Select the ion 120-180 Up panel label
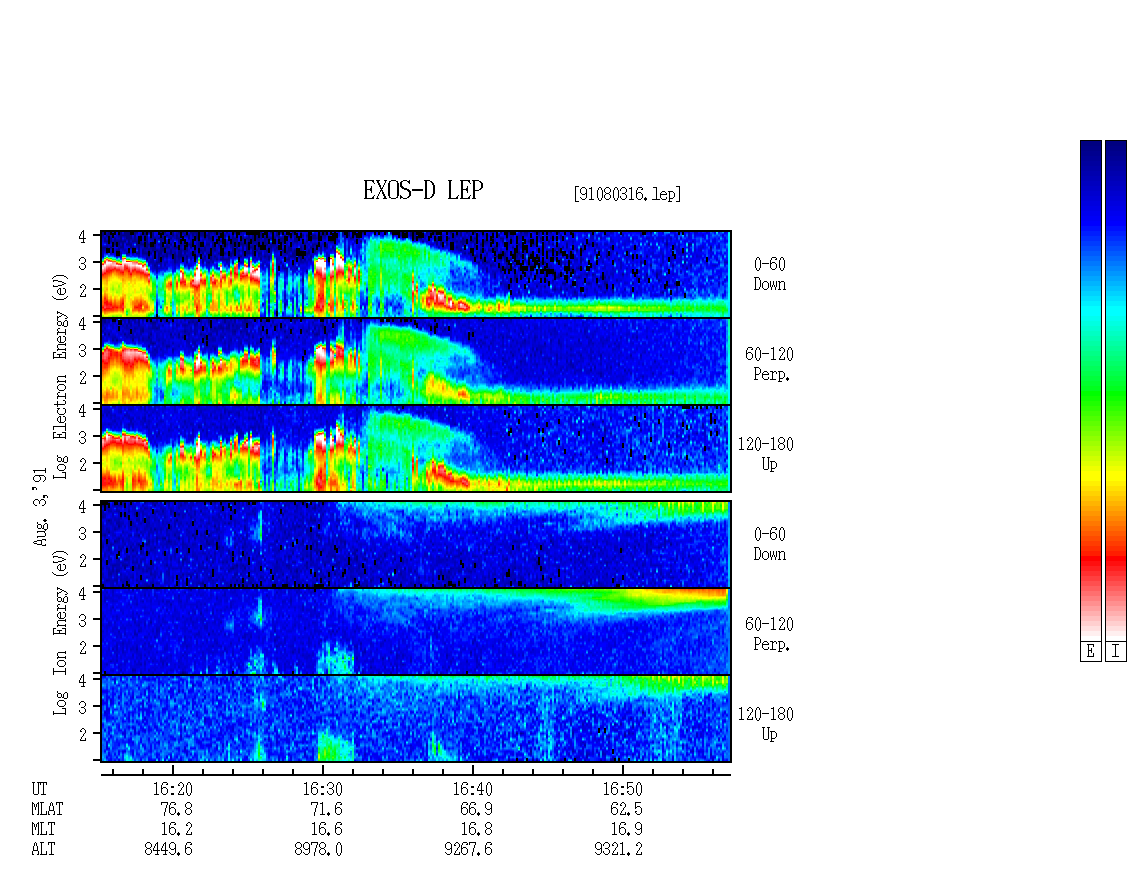This screenshot has height=875, width=1130. click(x=765, y=724)
